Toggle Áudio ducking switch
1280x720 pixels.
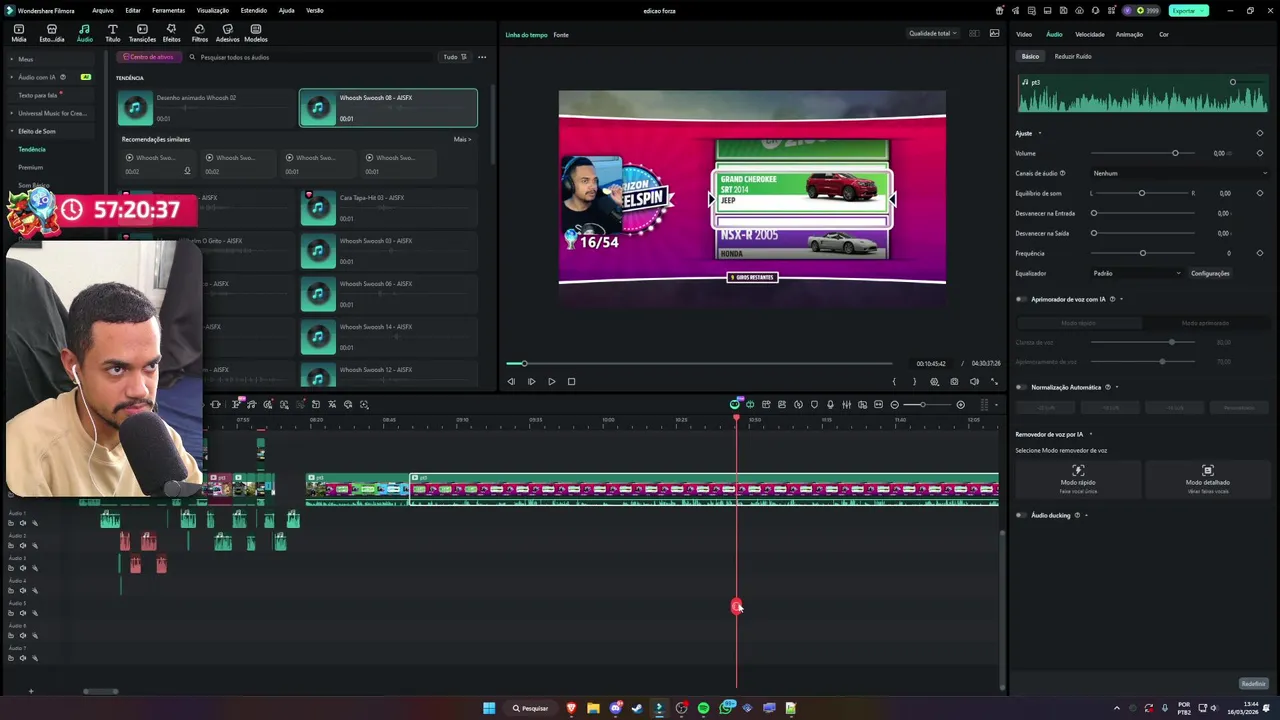tap(1021, 515)
